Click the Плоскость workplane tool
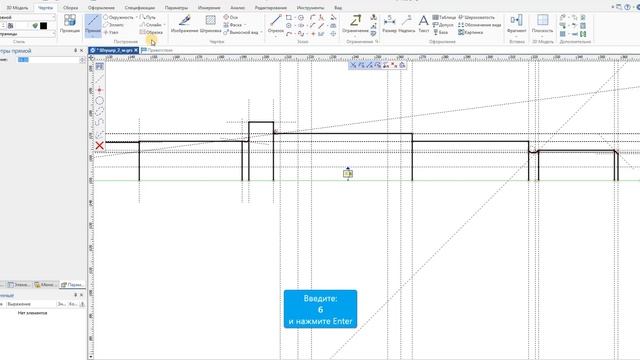This screenshot has height=360, width=640. point(542,24)
